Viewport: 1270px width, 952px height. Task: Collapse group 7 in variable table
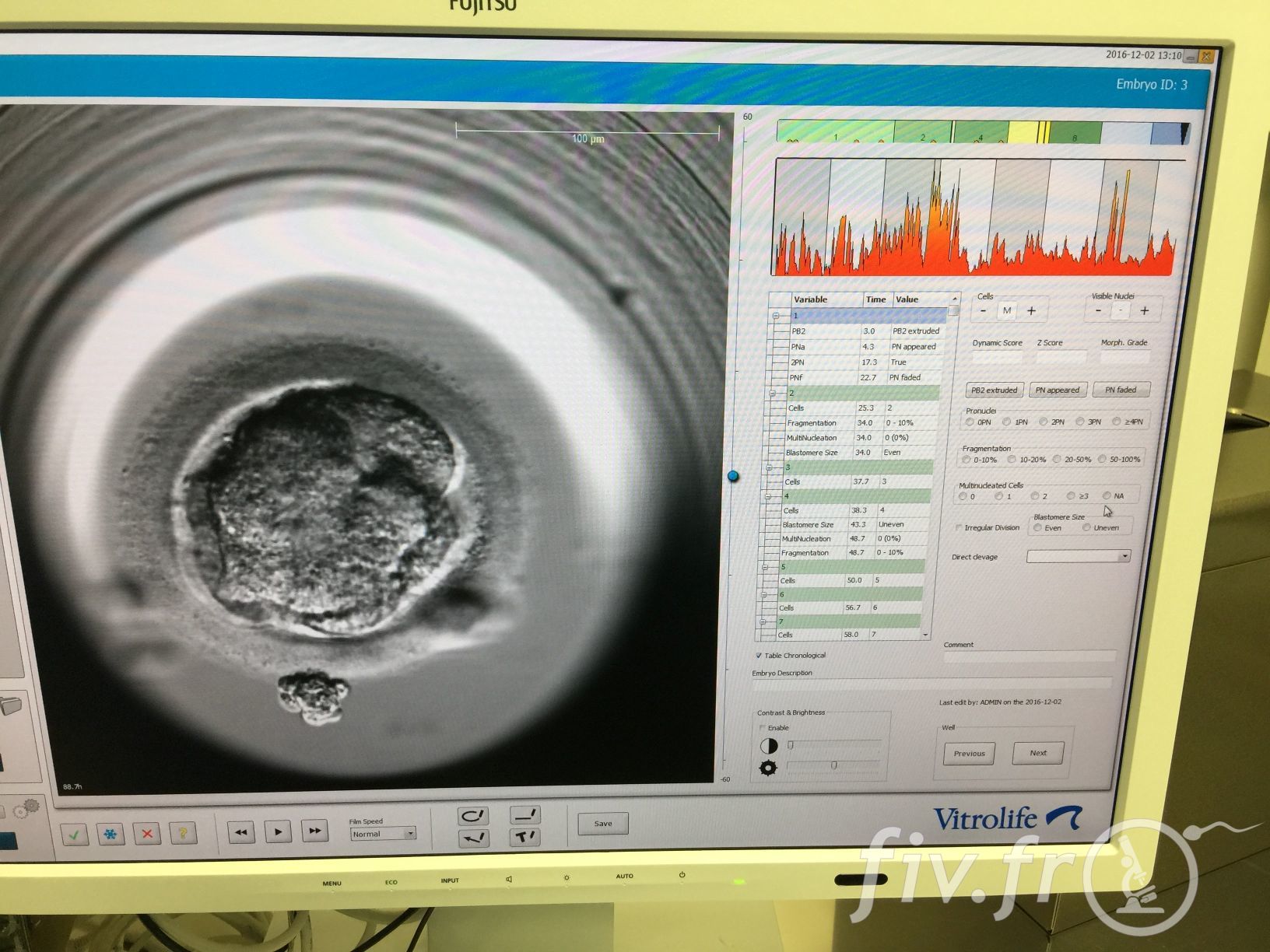click(763, 621)
